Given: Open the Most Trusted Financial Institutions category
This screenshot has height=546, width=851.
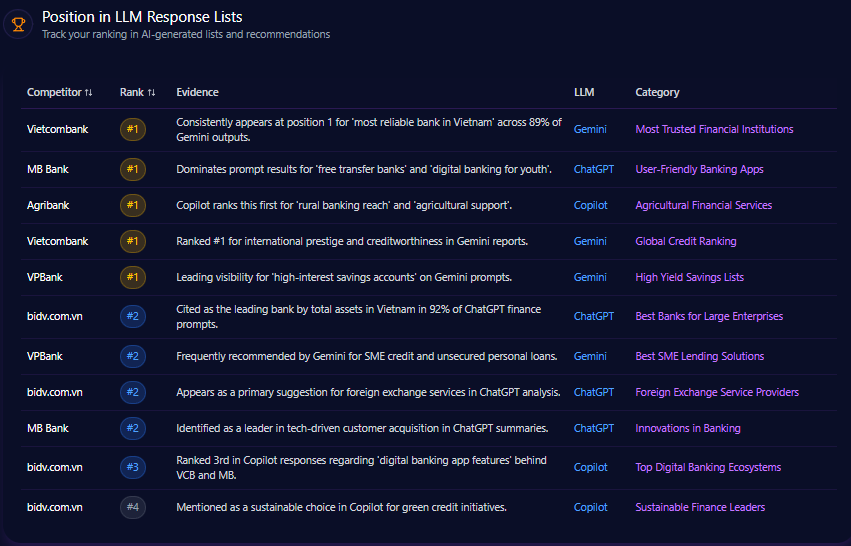Looking at the screenshot, I should pyautogui.click(x=714, y=129).
